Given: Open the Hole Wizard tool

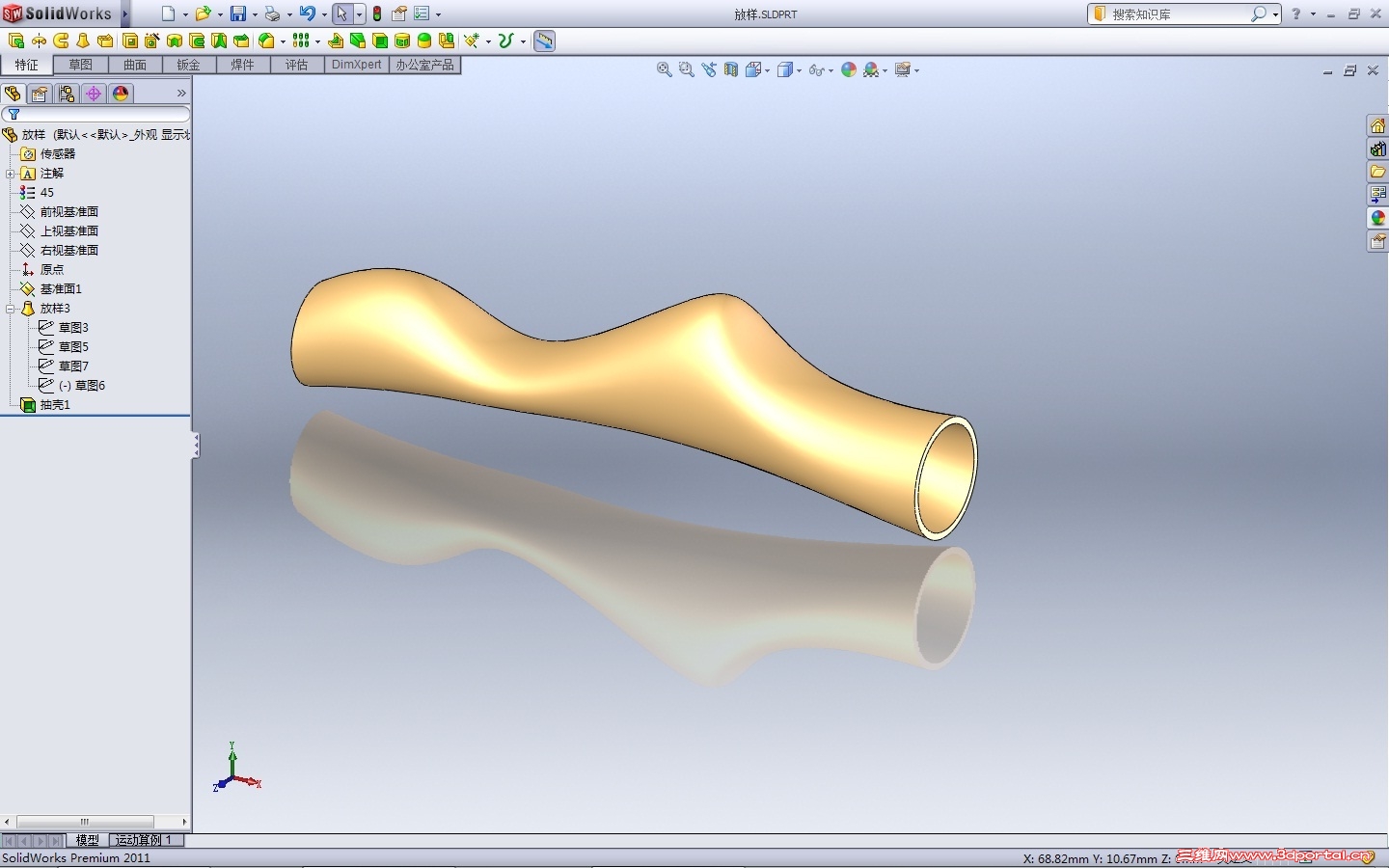Looking at the screenshot, I should point(152,41).
